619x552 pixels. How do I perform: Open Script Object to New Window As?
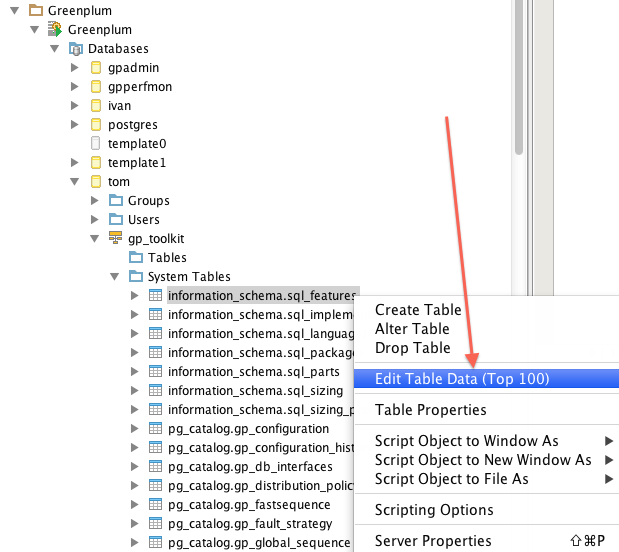[x=486, y=460]
